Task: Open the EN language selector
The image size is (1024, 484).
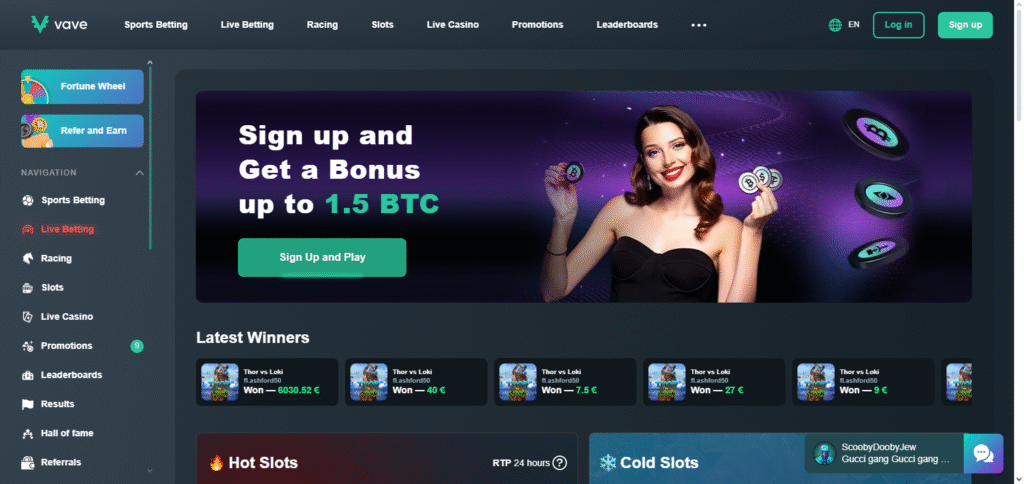Action: tap(854, 25)
